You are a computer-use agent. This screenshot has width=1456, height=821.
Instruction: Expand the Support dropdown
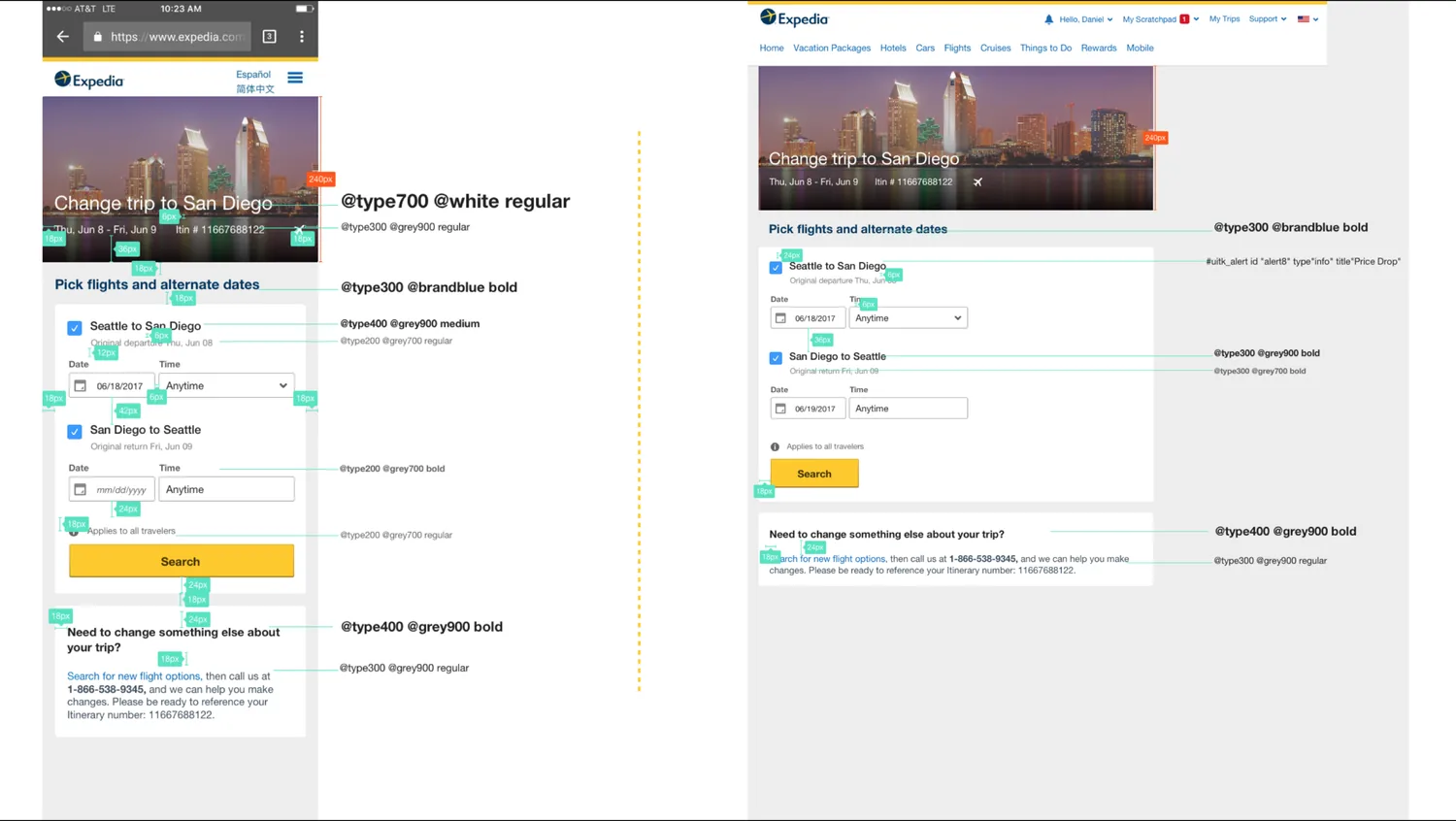[x=1267, y=18]
